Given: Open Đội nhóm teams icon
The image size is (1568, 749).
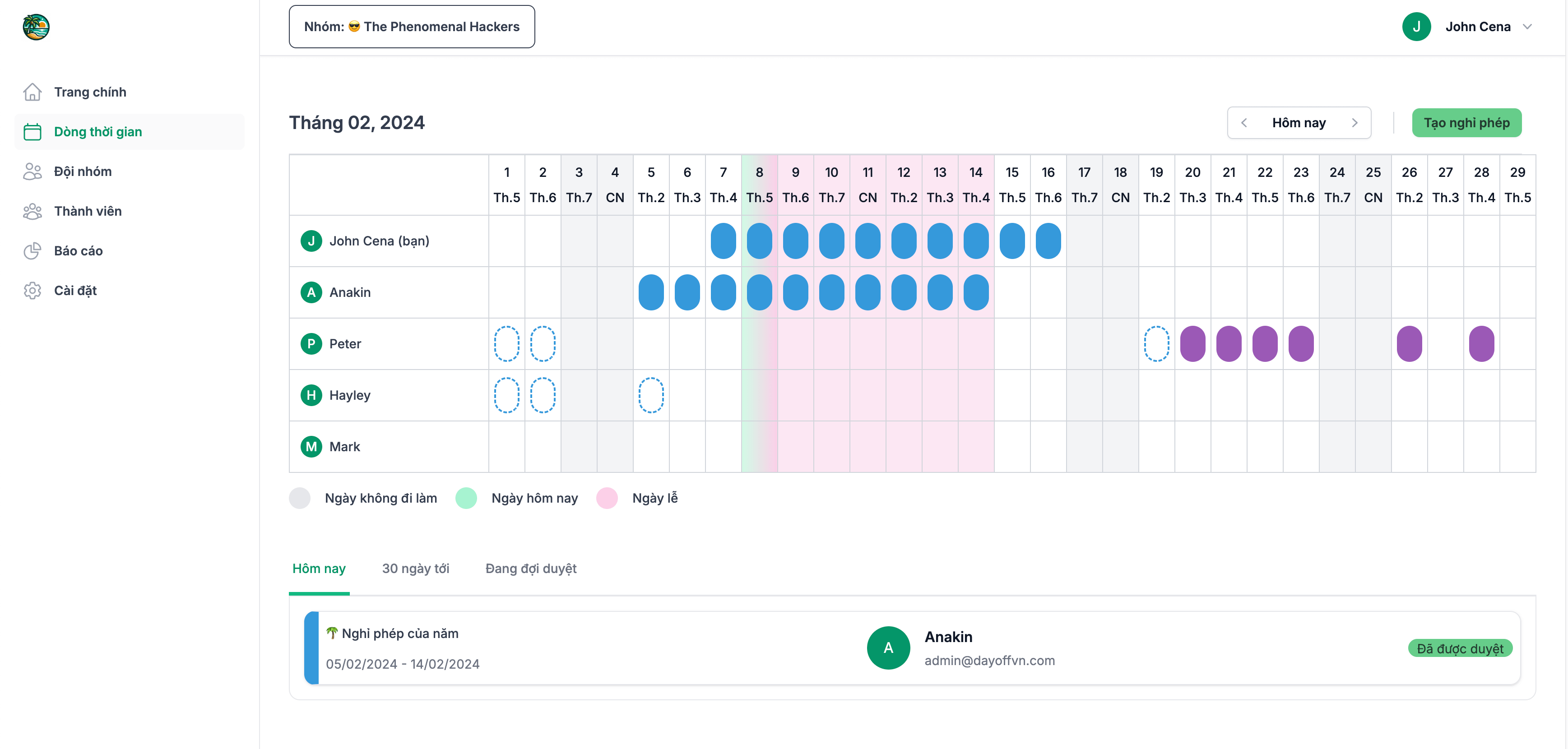Looking at the screenshot, I should pos(32,171).
